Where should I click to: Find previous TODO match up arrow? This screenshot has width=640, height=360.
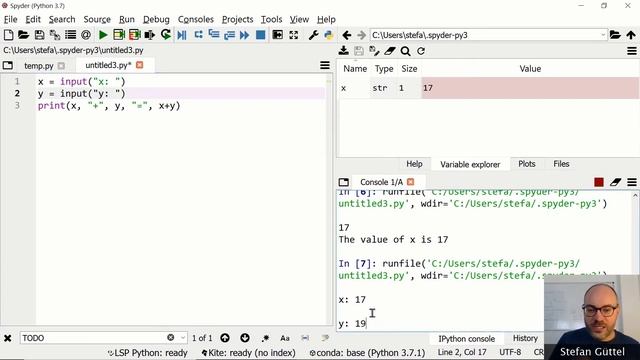point(224,338)
